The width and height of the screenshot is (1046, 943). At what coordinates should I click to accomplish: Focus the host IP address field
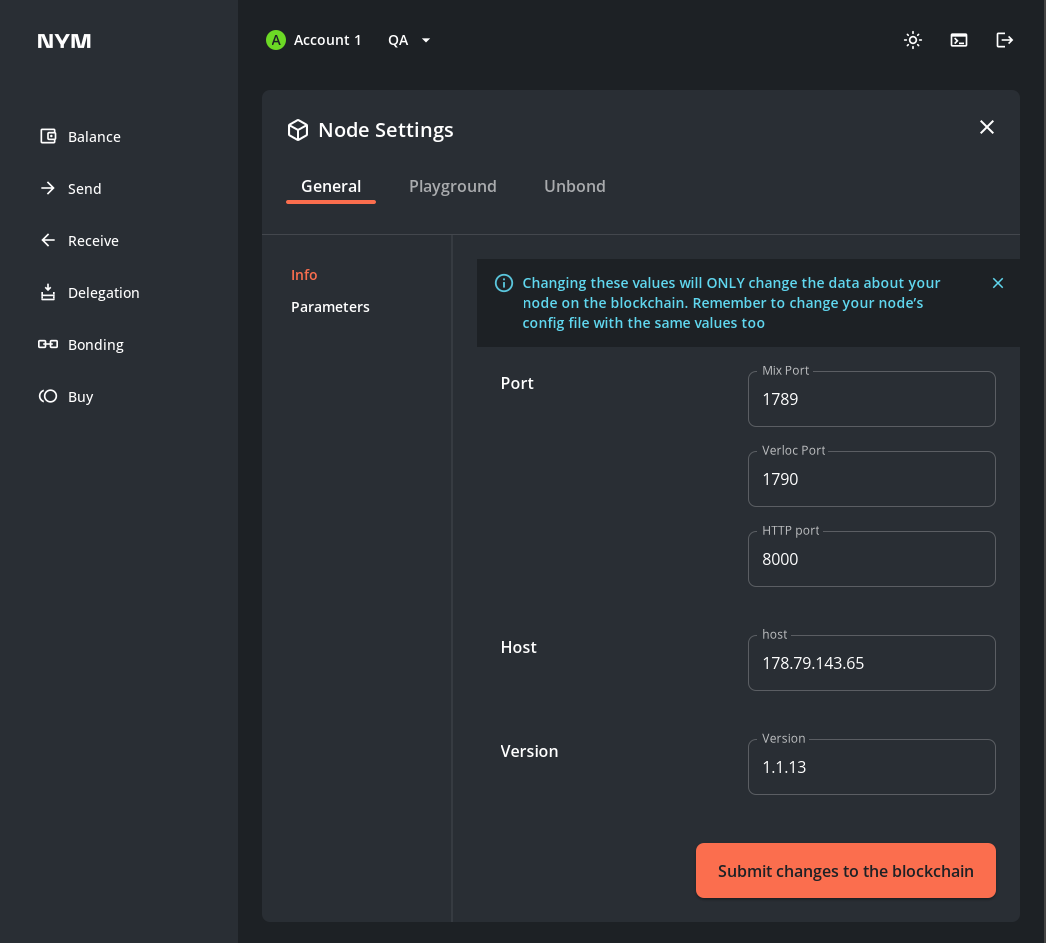coord(871,663)
